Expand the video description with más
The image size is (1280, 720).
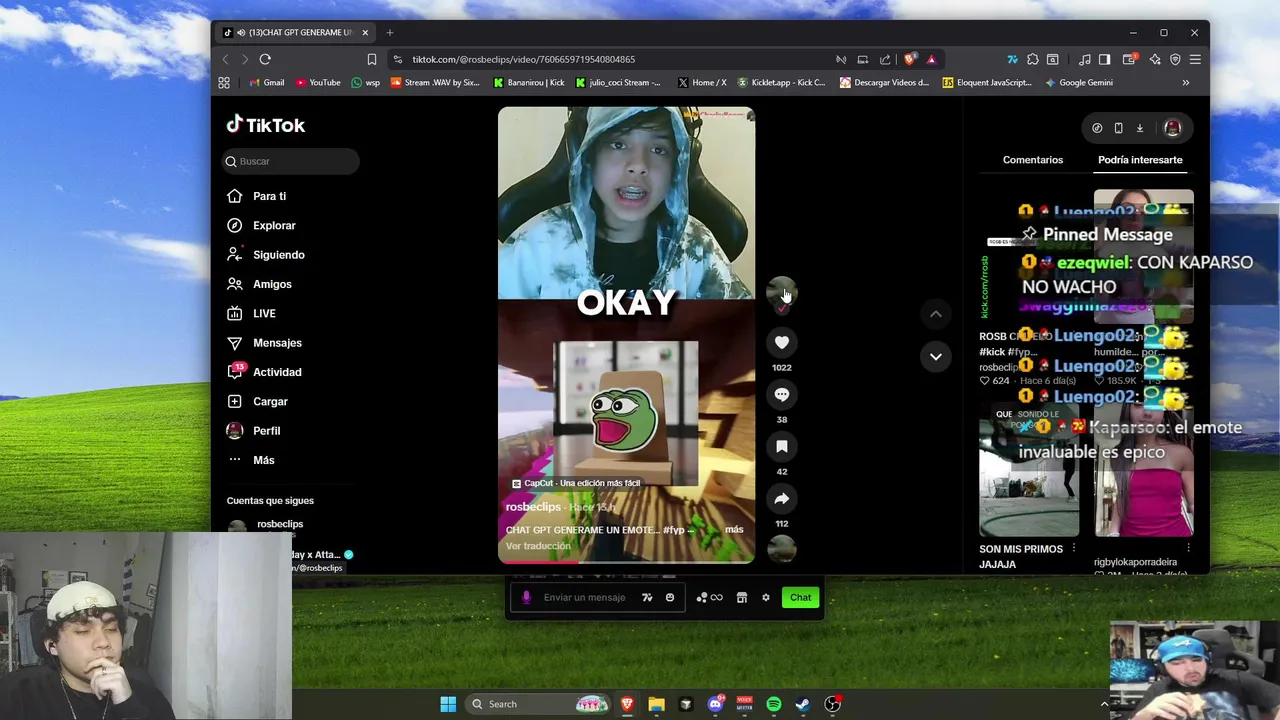734,529
